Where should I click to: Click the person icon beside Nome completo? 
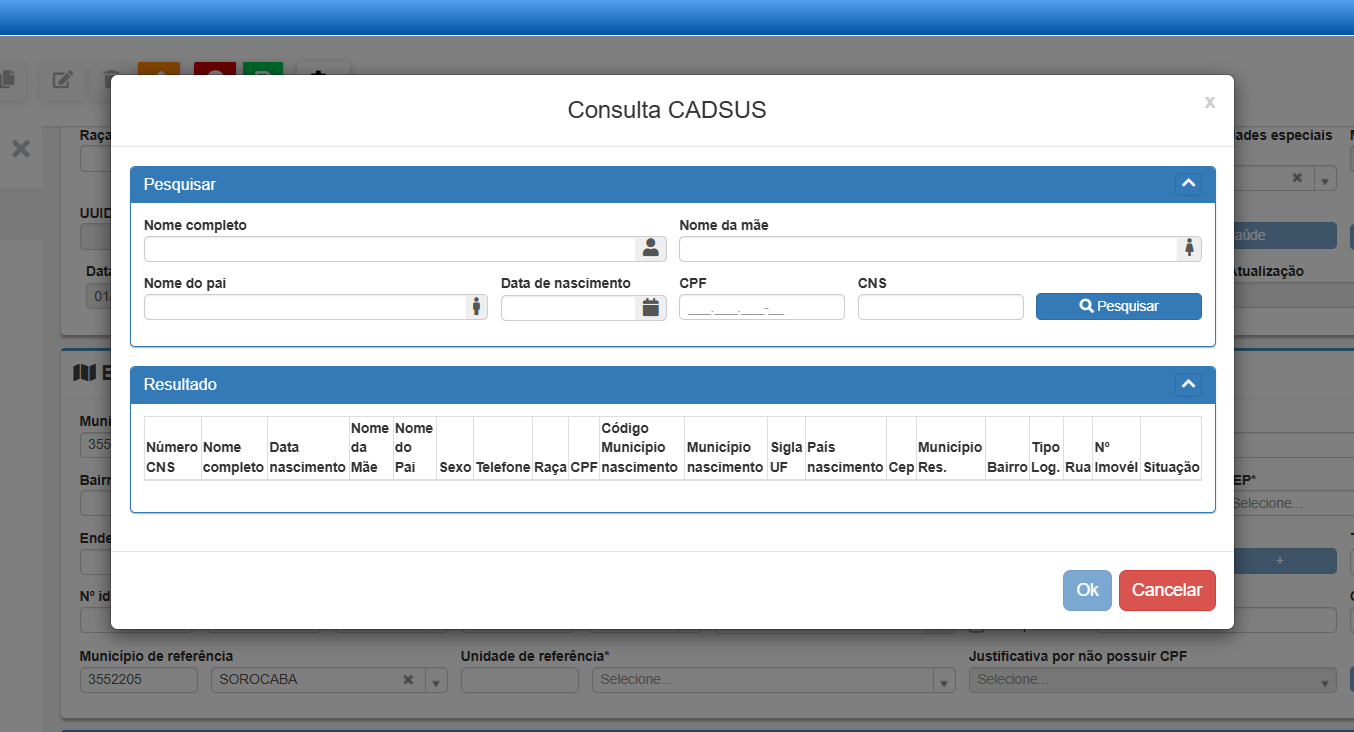(650, 249)
